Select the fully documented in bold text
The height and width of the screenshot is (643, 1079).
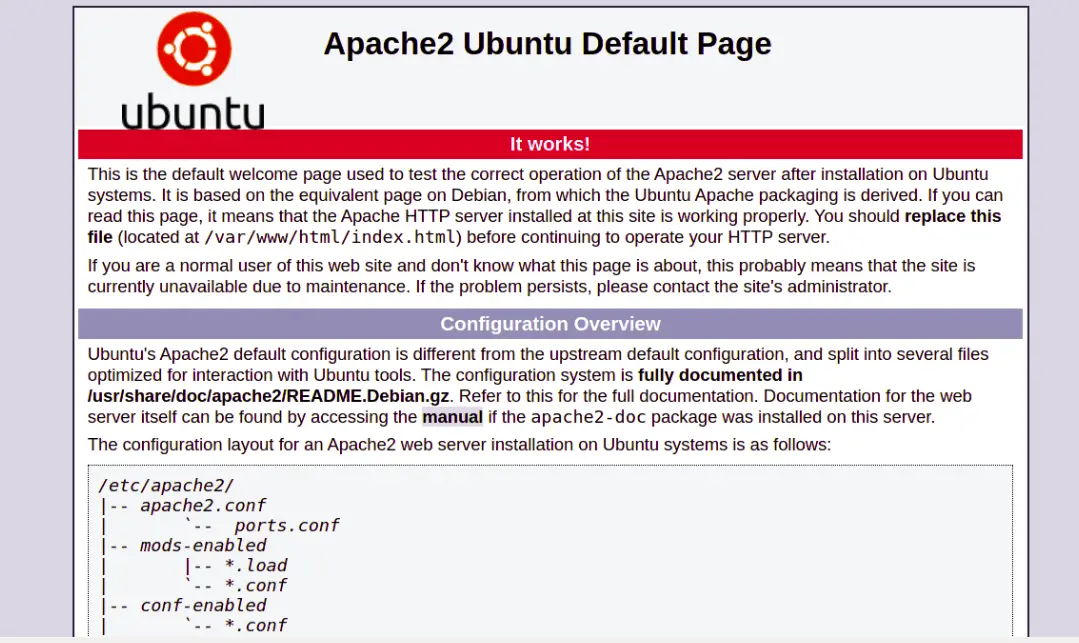click(x=720, y=375)
